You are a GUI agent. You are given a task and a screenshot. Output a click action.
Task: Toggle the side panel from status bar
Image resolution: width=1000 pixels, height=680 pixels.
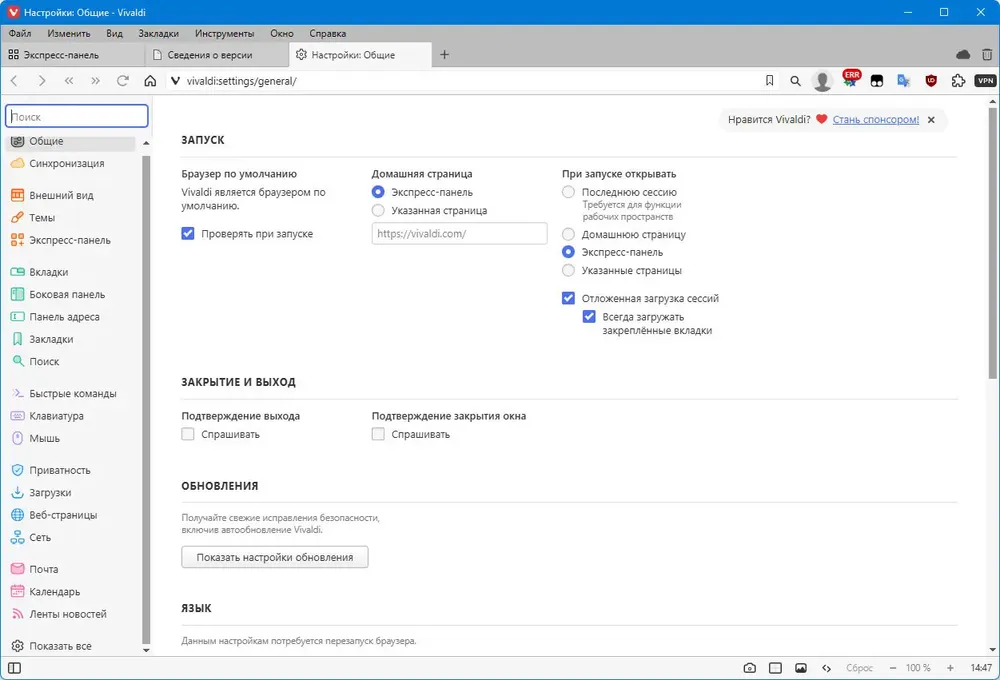click(x=14, y=668)
